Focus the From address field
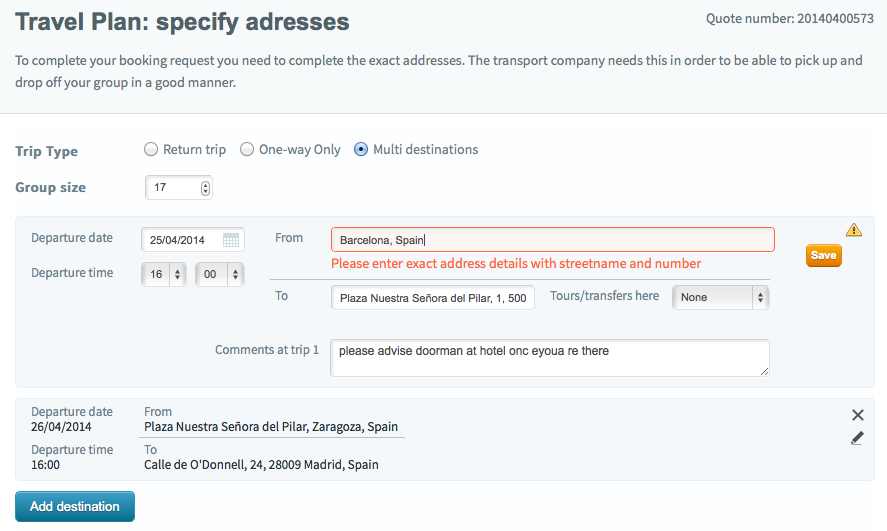Screen dimensions: 887x531 [x=552, y=240]
